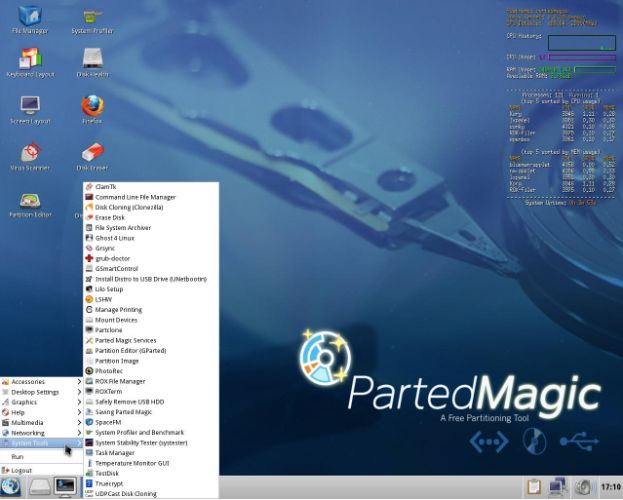Launch Firefox from the desktop
The height and width of the screenshot is (500, 623).
click(x=92, y=110)
